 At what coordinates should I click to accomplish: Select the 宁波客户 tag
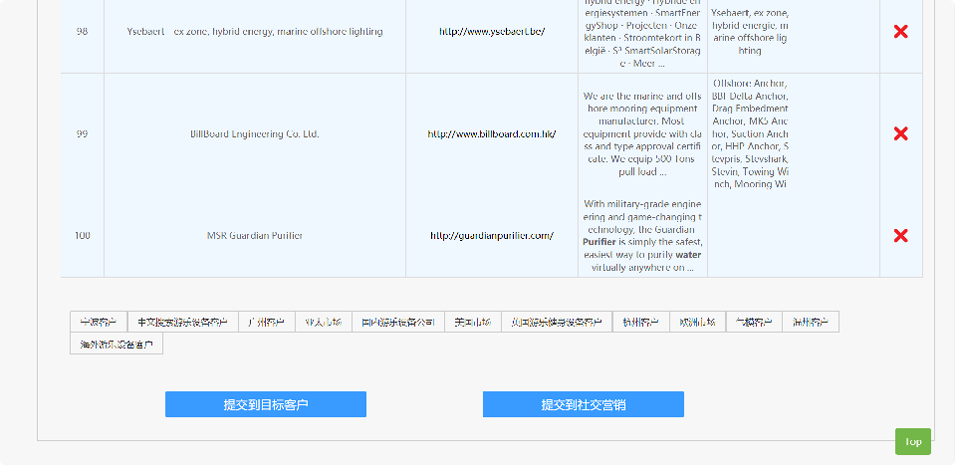click(x=99, y=322)
